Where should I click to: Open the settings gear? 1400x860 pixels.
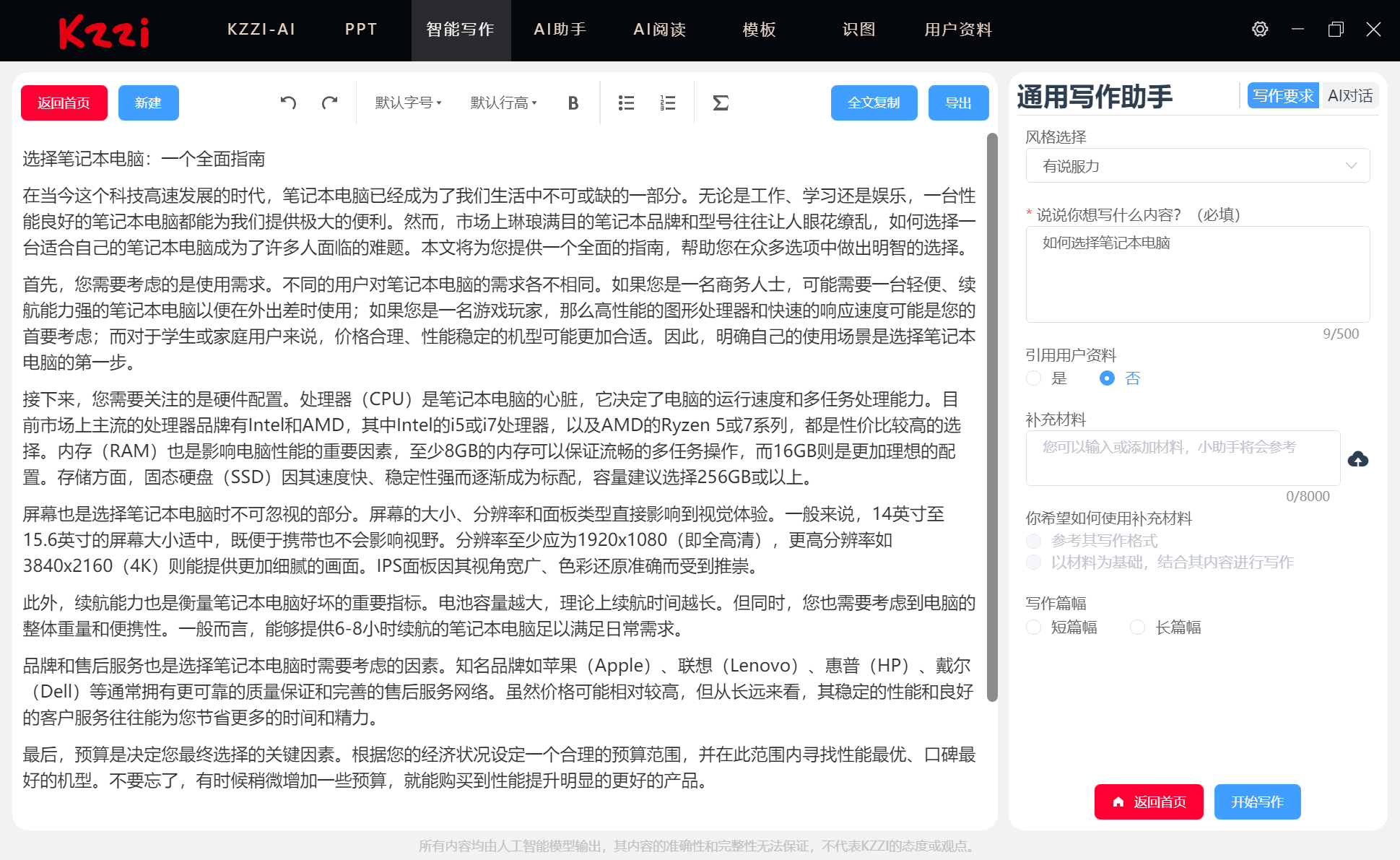tap(1259, 29)
